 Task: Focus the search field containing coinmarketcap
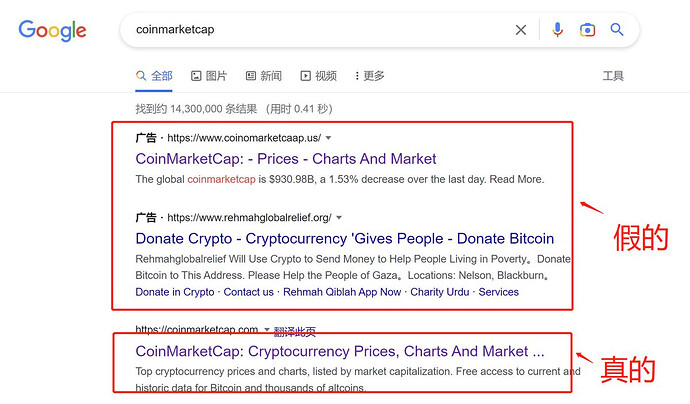pos(321,30)
